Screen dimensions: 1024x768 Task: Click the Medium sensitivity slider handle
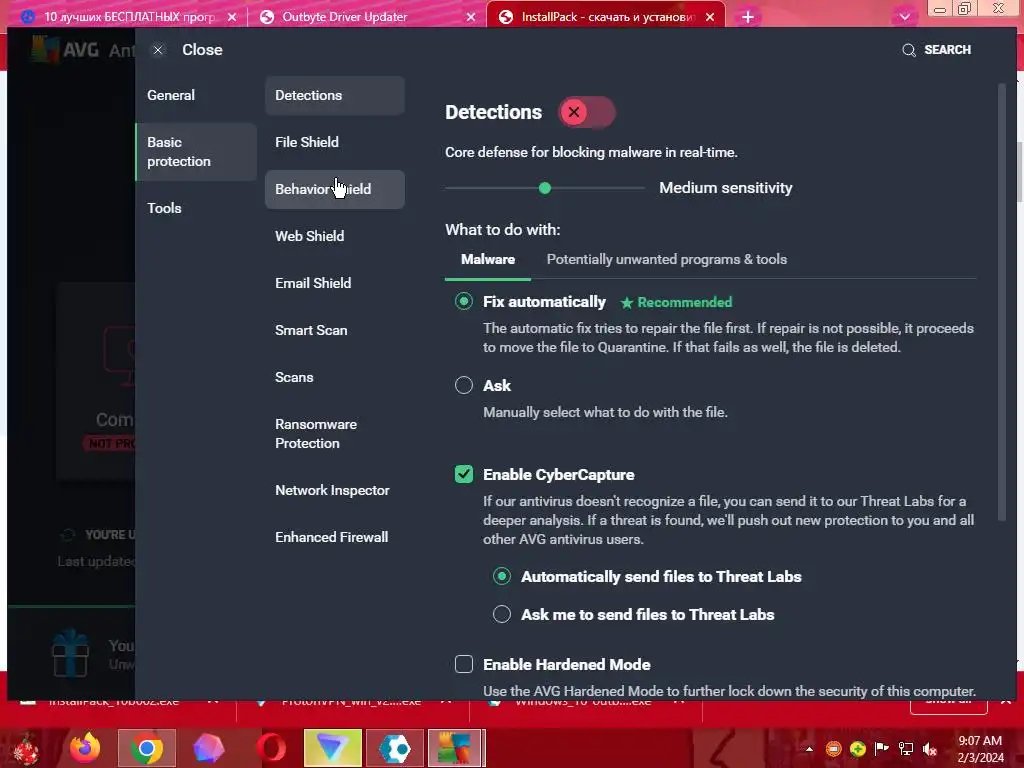tap(545, 188)
